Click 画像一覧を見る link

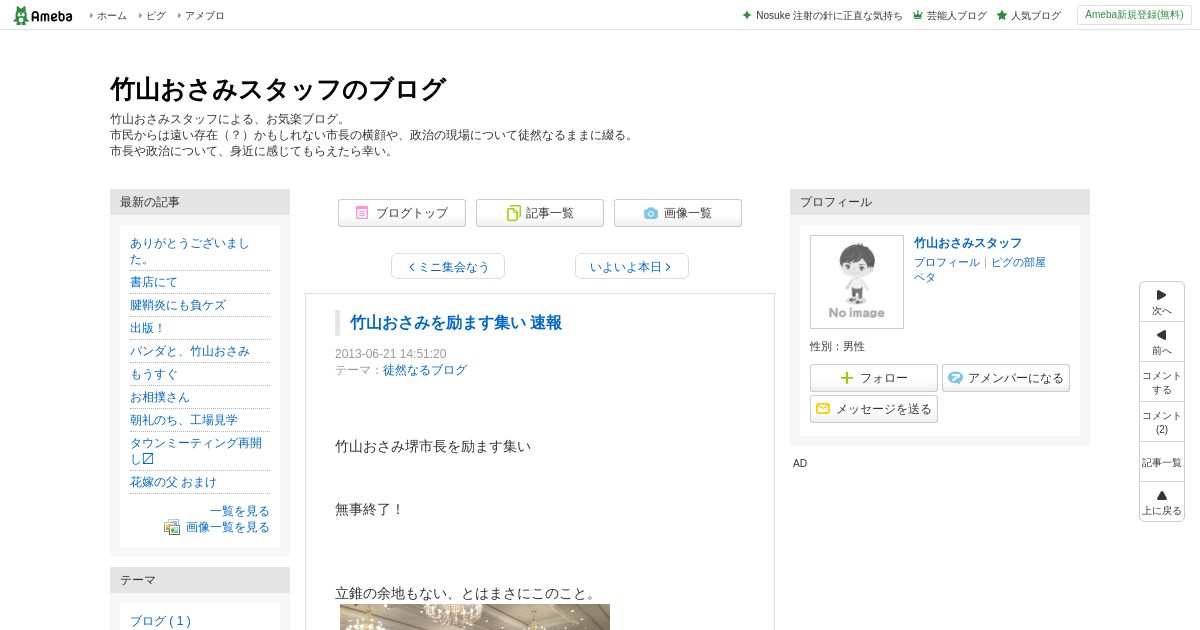[228, 527]
